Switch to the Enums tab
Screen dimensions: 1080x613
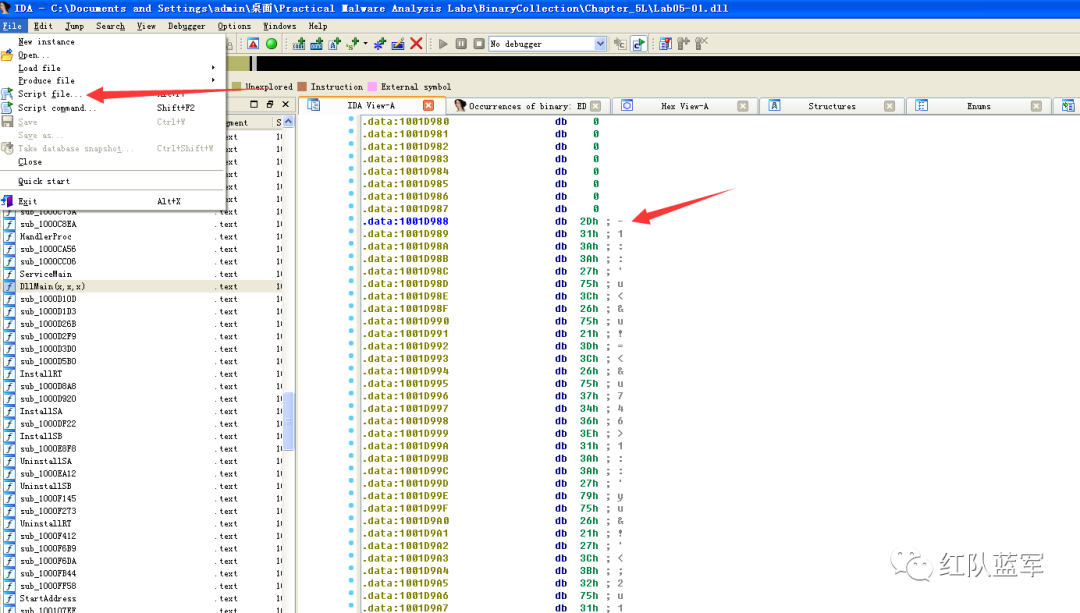coord(978,106)
